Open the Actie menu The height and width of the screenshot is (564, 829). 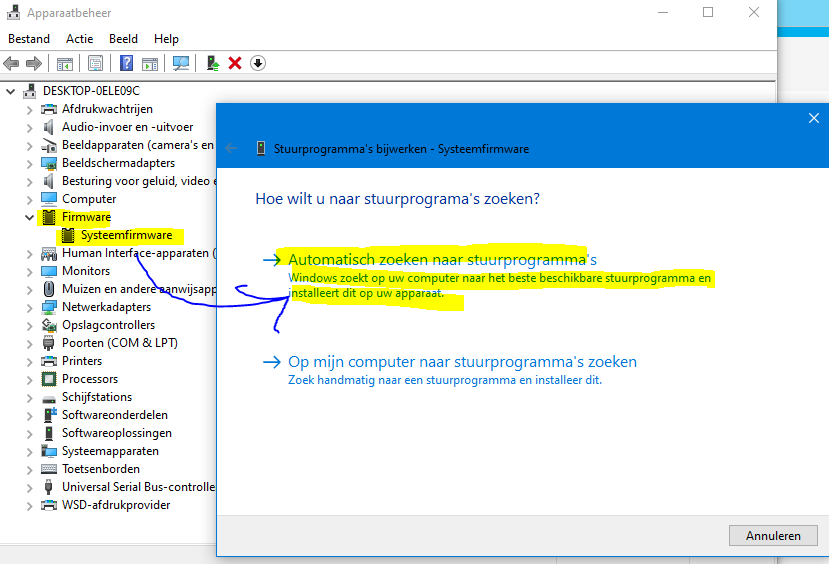coord(79,39)
